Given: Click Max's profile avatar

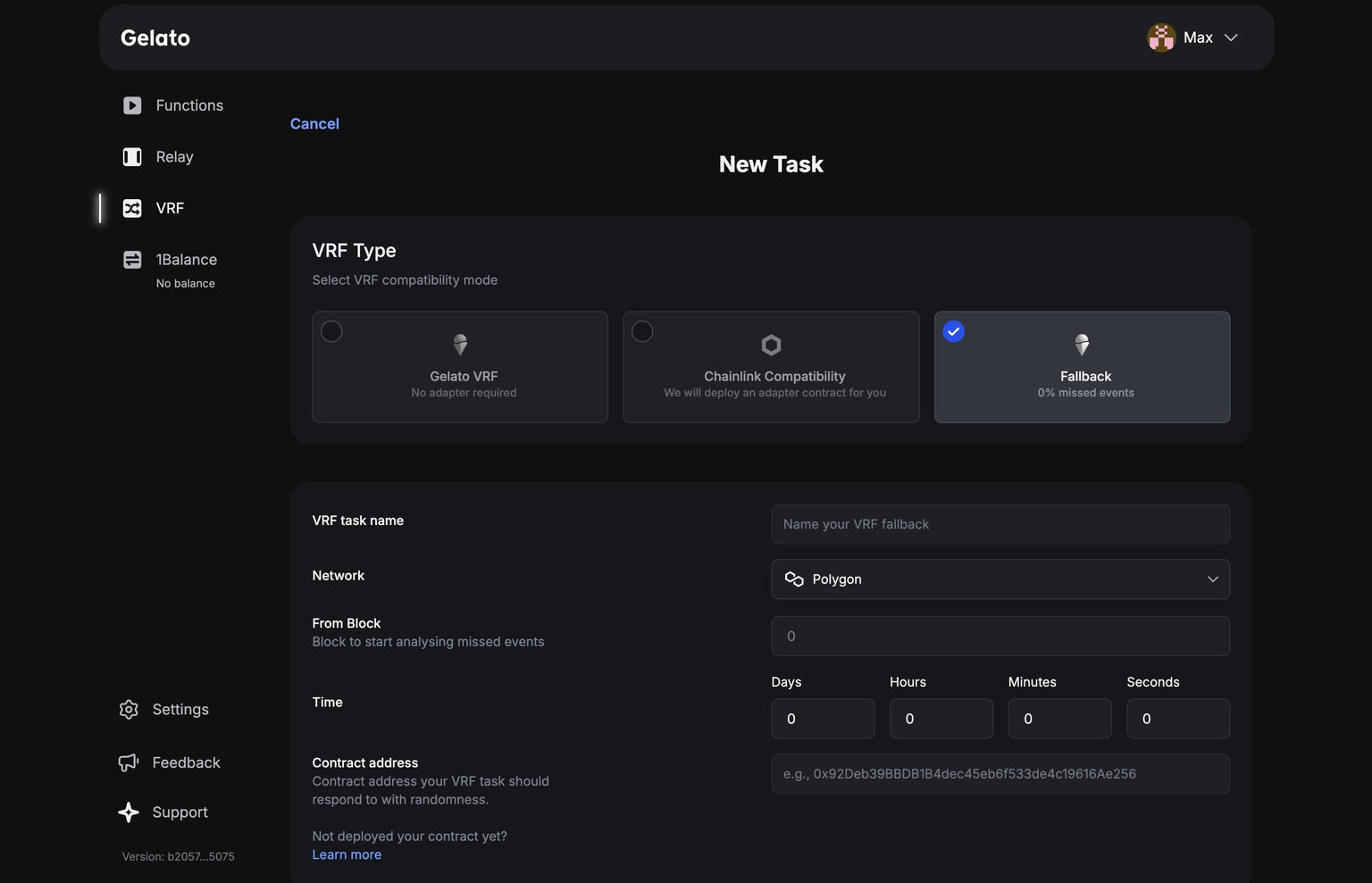Looking at the screenshot, I should 1161,37.
